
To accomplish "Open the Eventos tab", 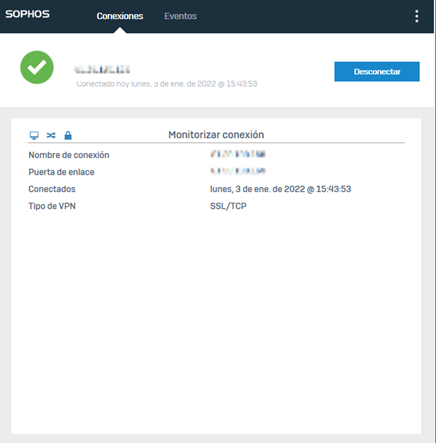I will pyautogui.click(x=180, y=16).
